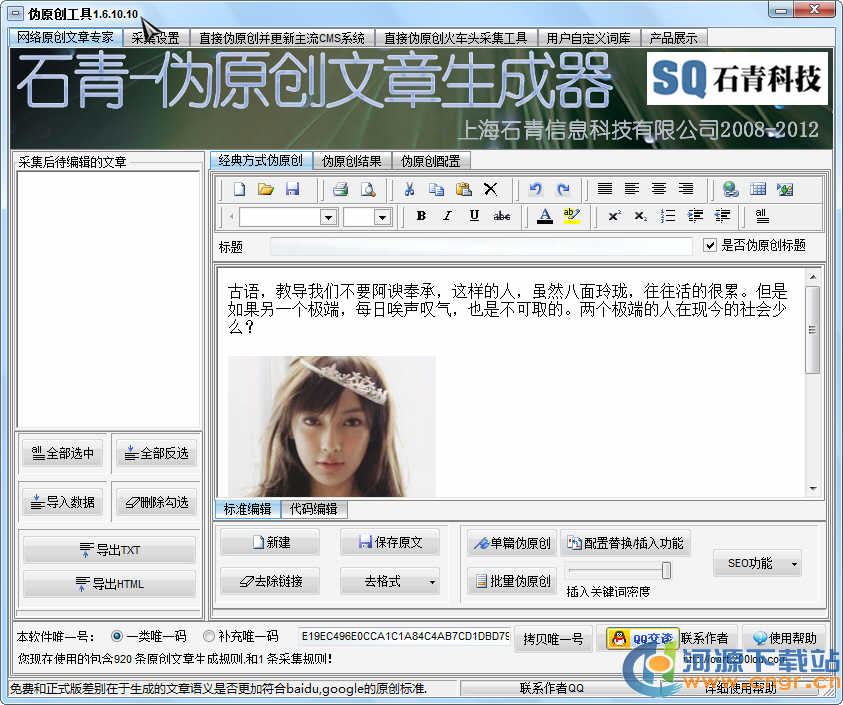This screenshot has height=705, width=843.
Task: Click the Print icon
Action: (x=340, y=189)
